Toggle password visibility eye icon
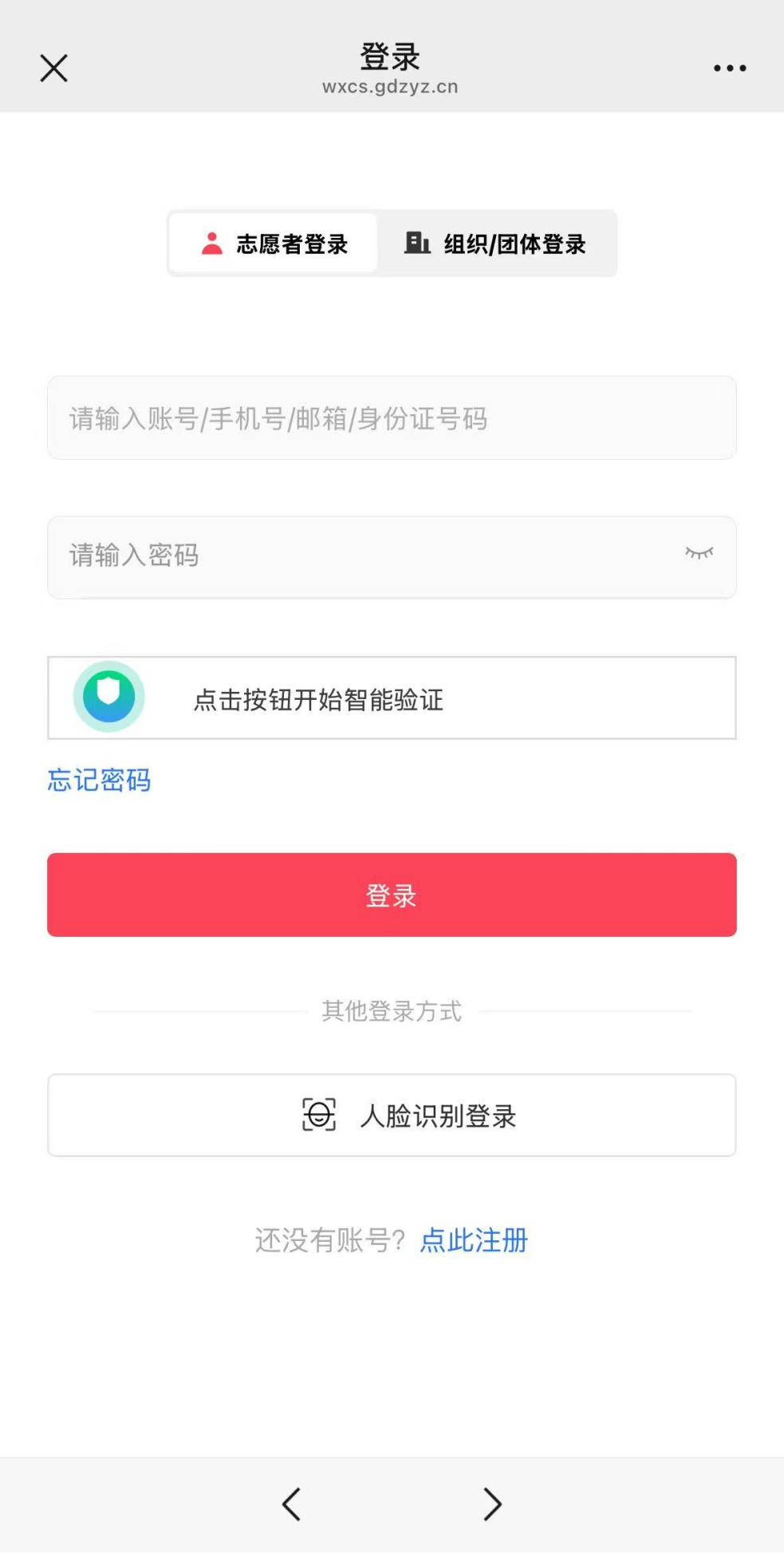This screenshot has height=1553, width=784. click(x=699, y=553)
